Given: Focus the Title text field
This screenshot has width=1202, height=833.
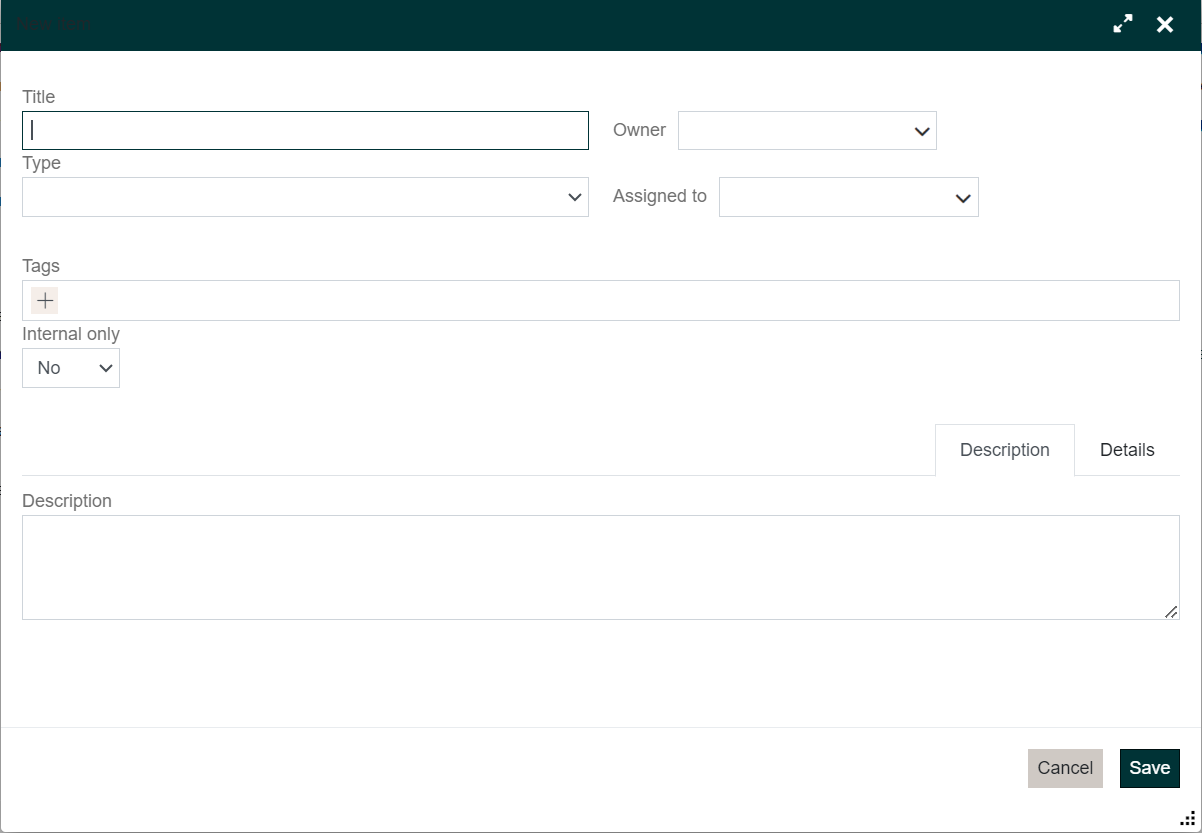Looking at the screenshot, I should (305, 131).
